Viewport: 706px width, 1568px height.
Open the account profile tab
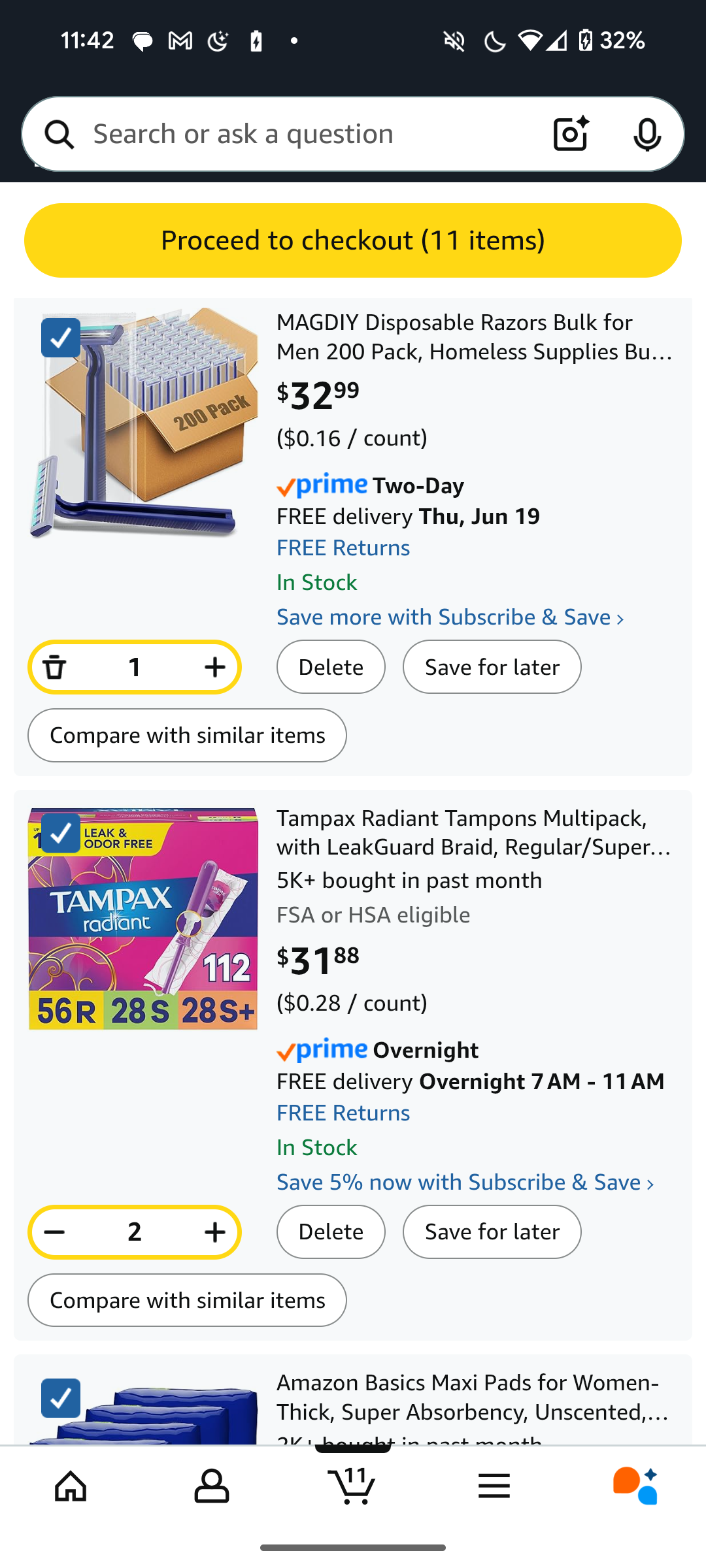point(211,1486)
